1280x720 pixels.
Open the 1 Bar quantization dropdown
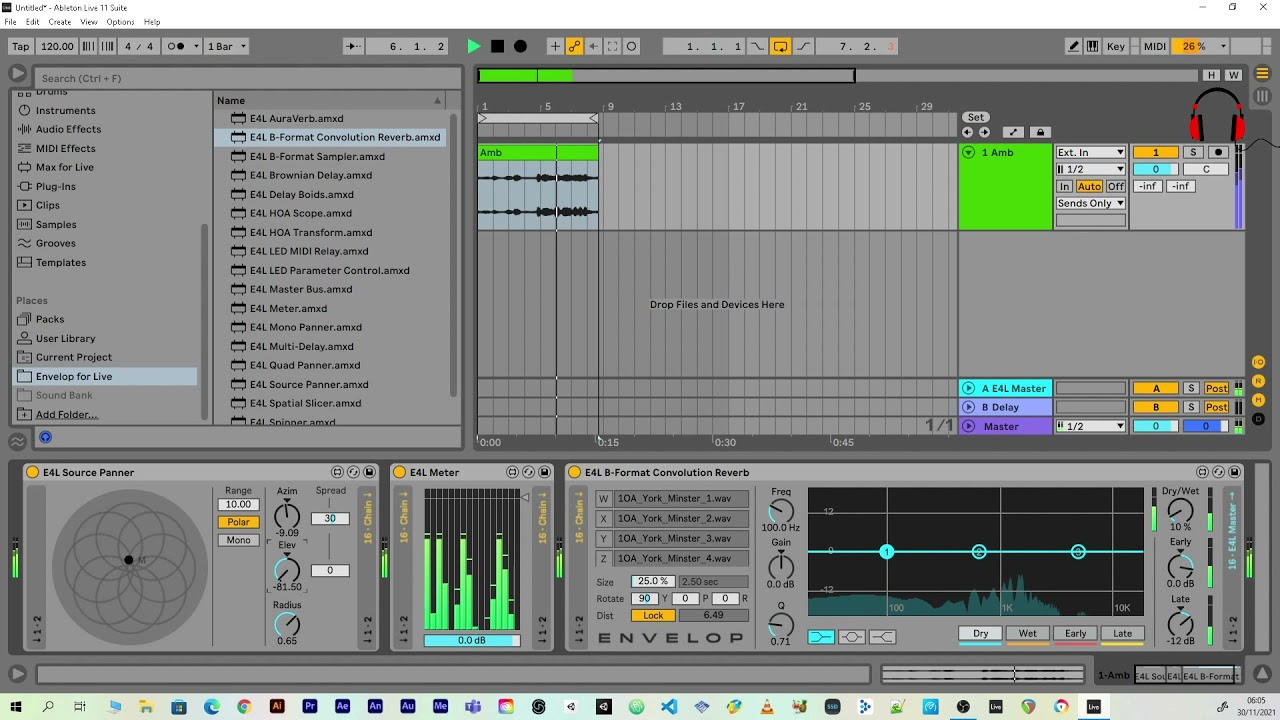(226, 46)
